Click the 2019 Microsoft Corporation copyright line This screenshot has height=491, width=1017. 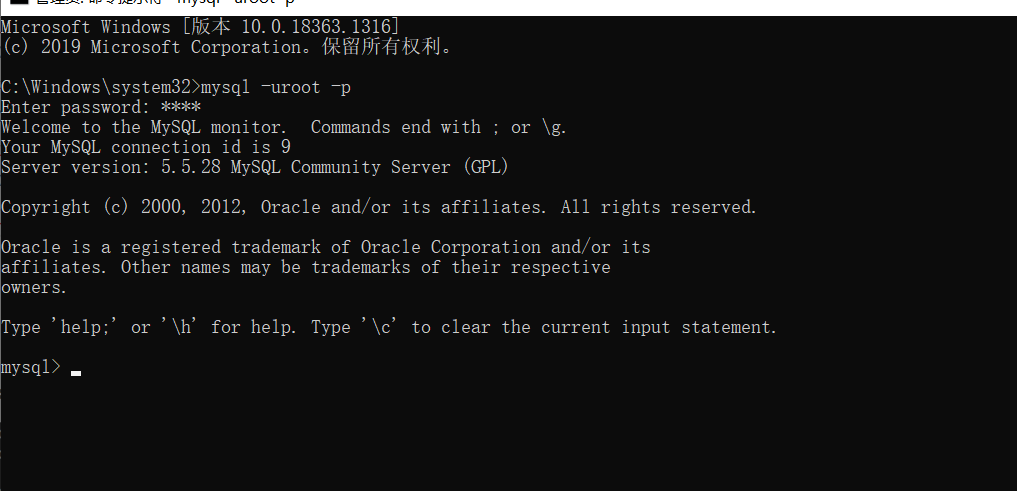227,47
